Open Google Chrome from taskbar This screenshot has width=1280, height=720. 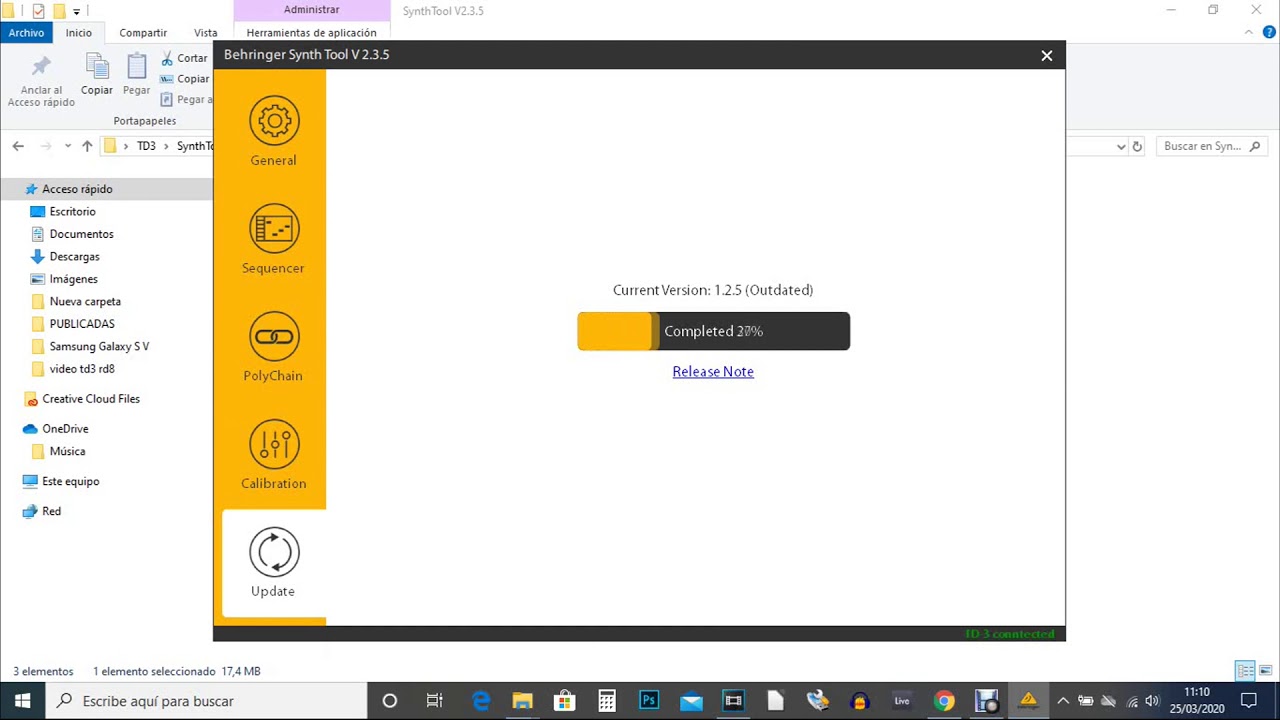(x=944, y=700)
